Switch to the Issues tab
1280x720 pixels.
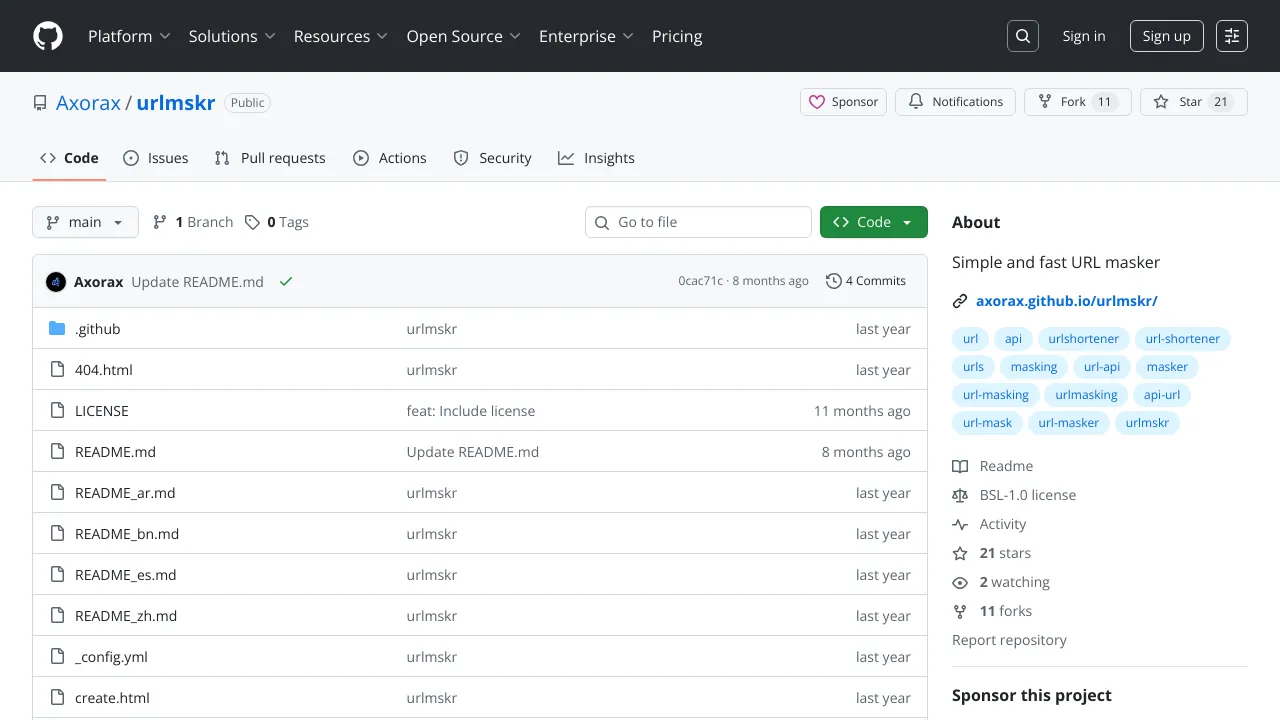coord(156,158)
